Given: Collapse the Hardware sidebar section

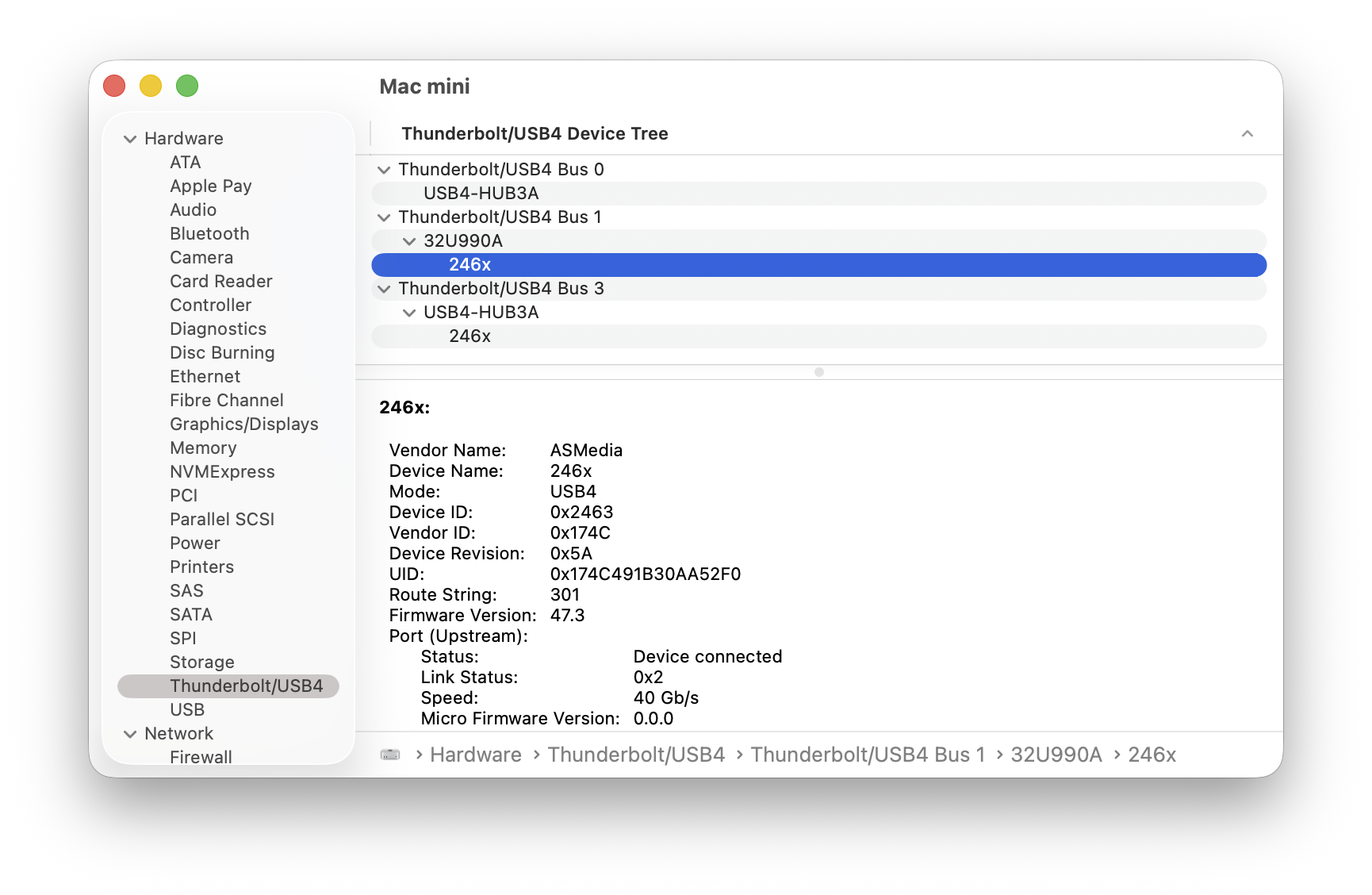Looking at the screenshot, I should pyautogui.click(x=131, y=138).
